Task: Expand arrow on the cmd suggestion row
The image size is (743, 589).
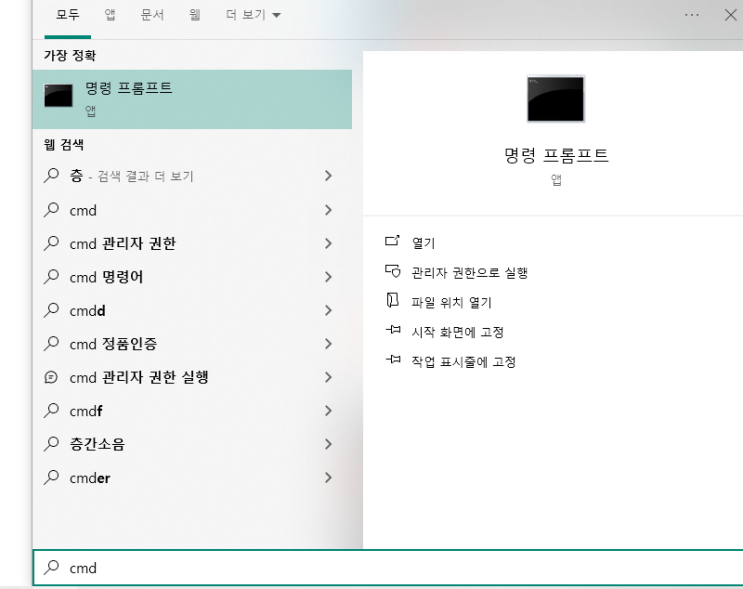Action: (x=328, y=210)
